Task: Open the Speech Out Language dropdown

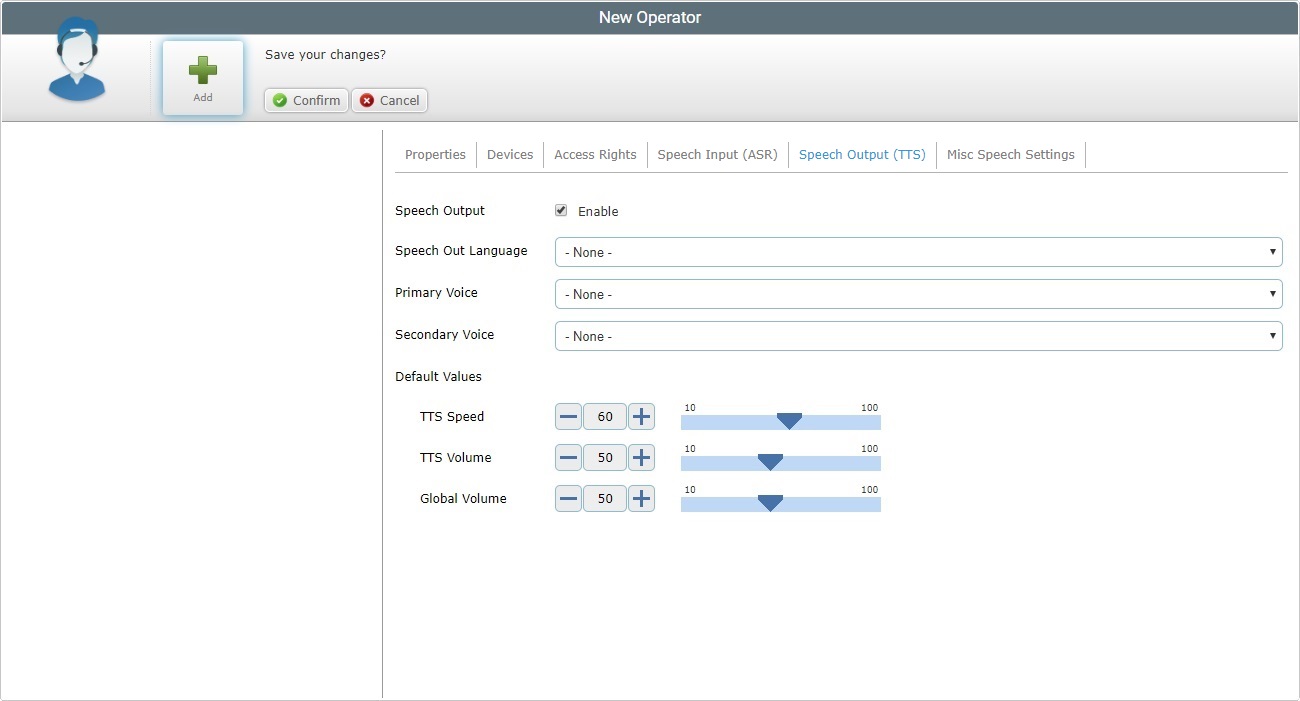Action: (918, 252)
